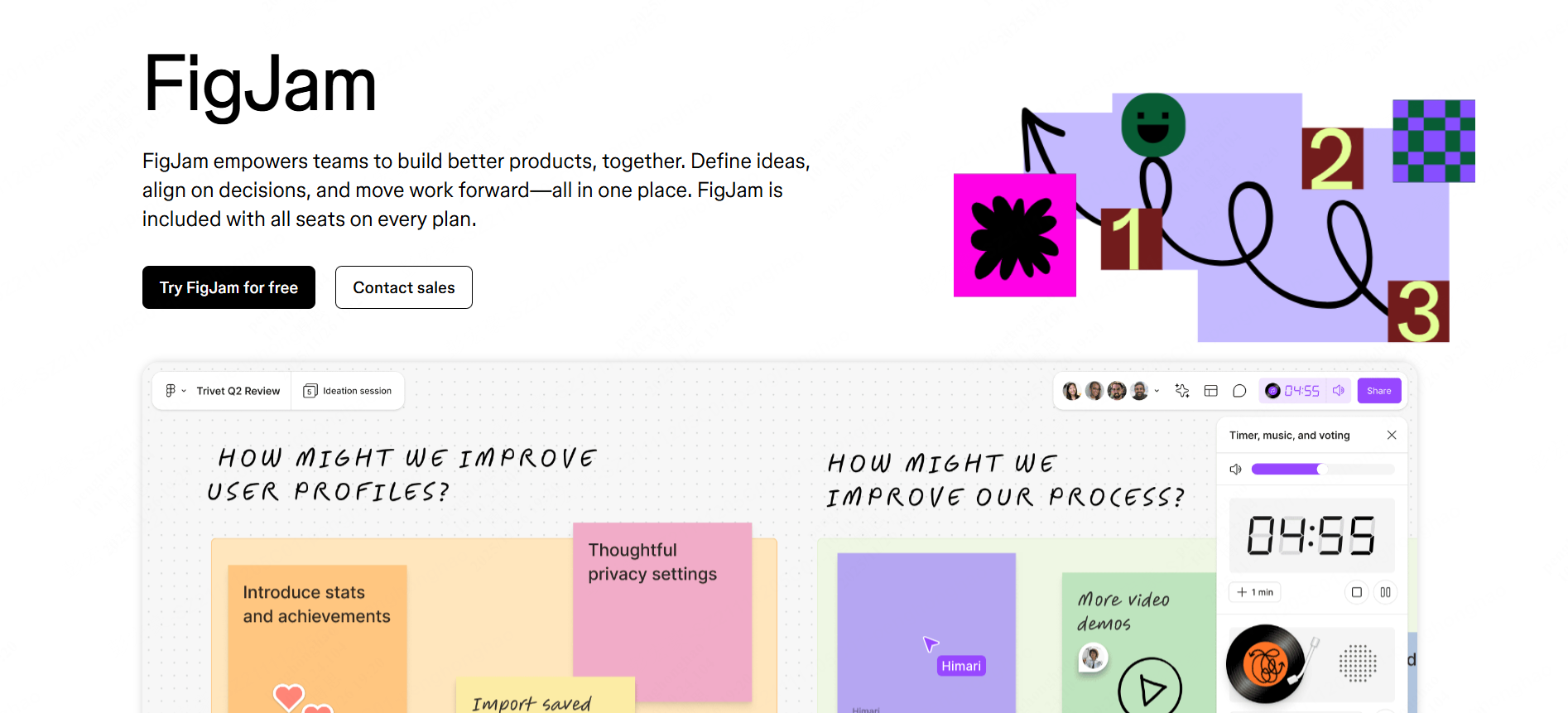The image size is (1568, 713).
Task: Expand the collaborators avatar list chevron
Action: coord(1157,391)
